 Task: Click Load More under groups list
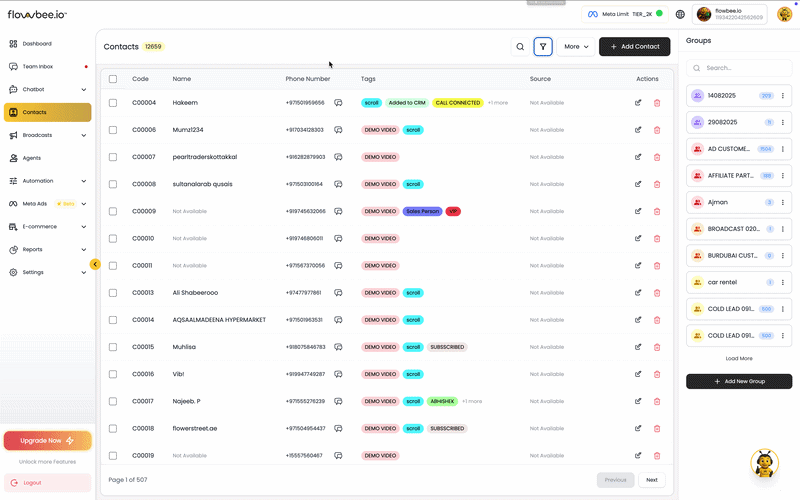click(x=739, y=358)
